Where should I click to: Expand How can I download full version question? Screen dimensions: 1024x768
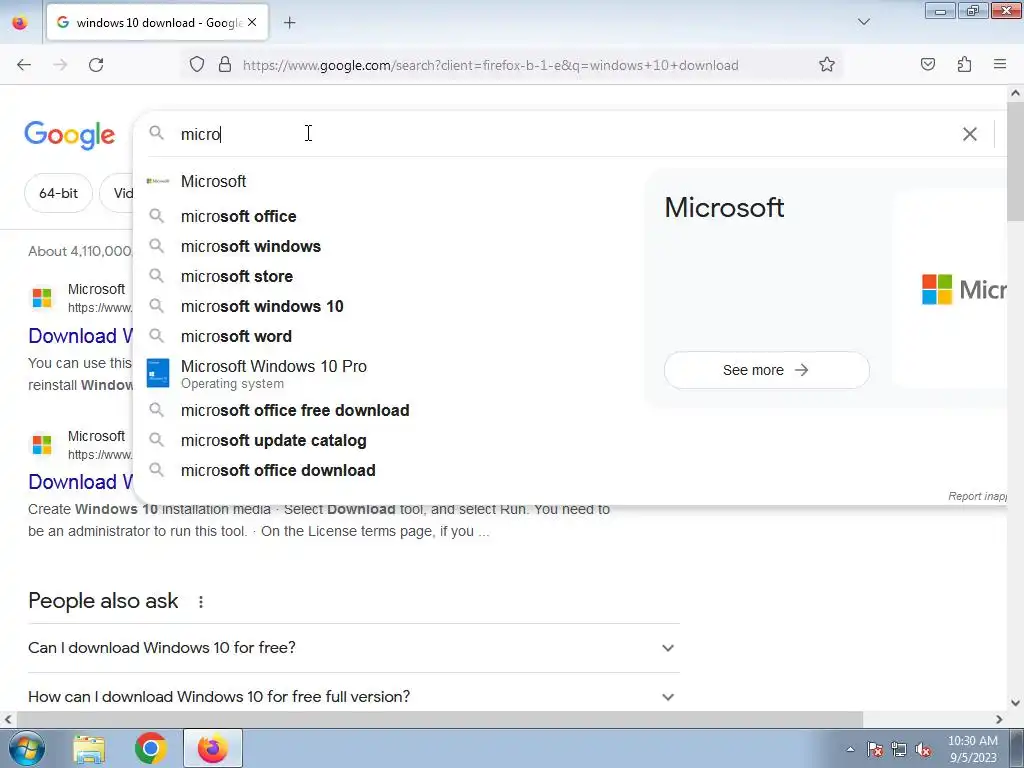354,697
